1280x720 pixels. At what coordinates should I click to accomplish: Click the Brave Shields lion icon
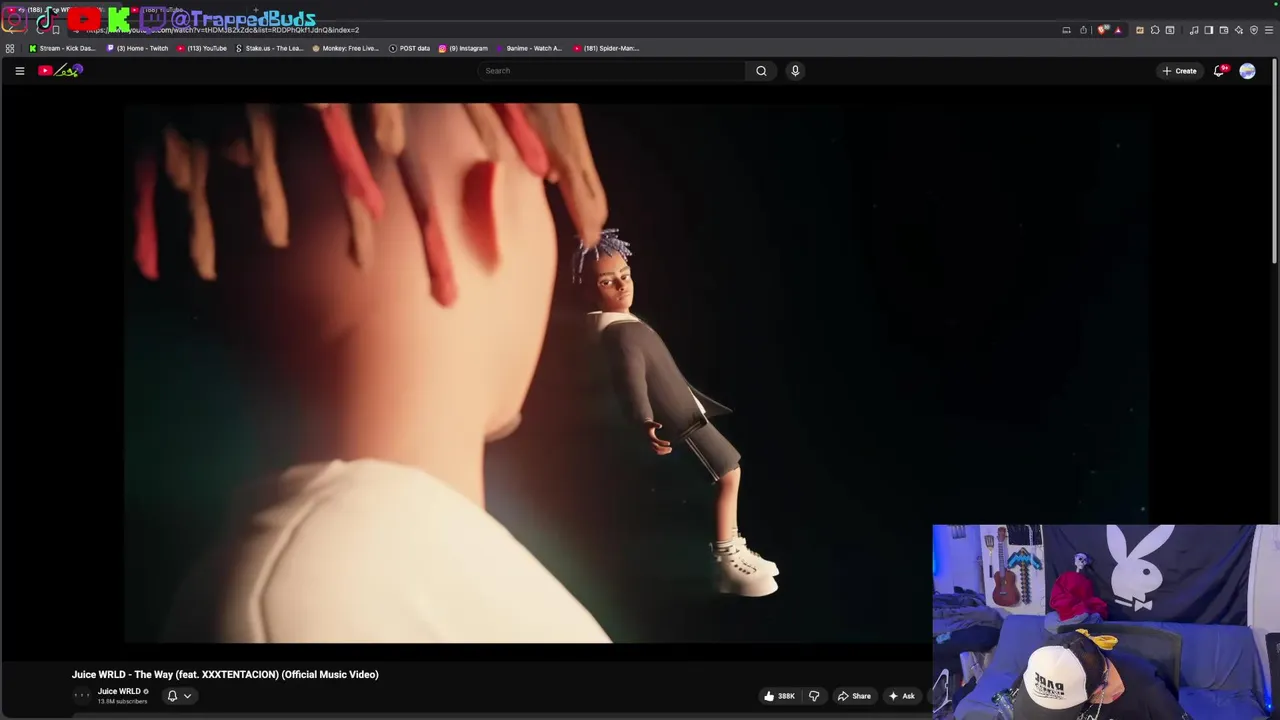(1102, 30)
